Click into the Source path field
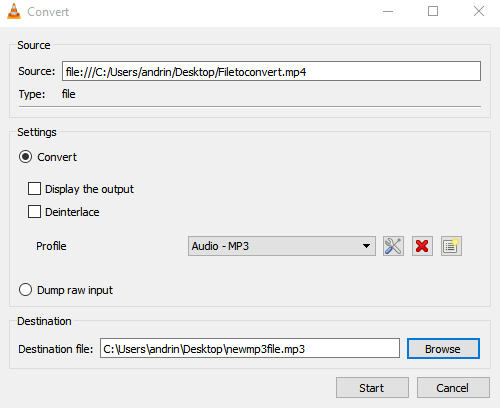The image size is (500, 408). (x=271, y=71)
